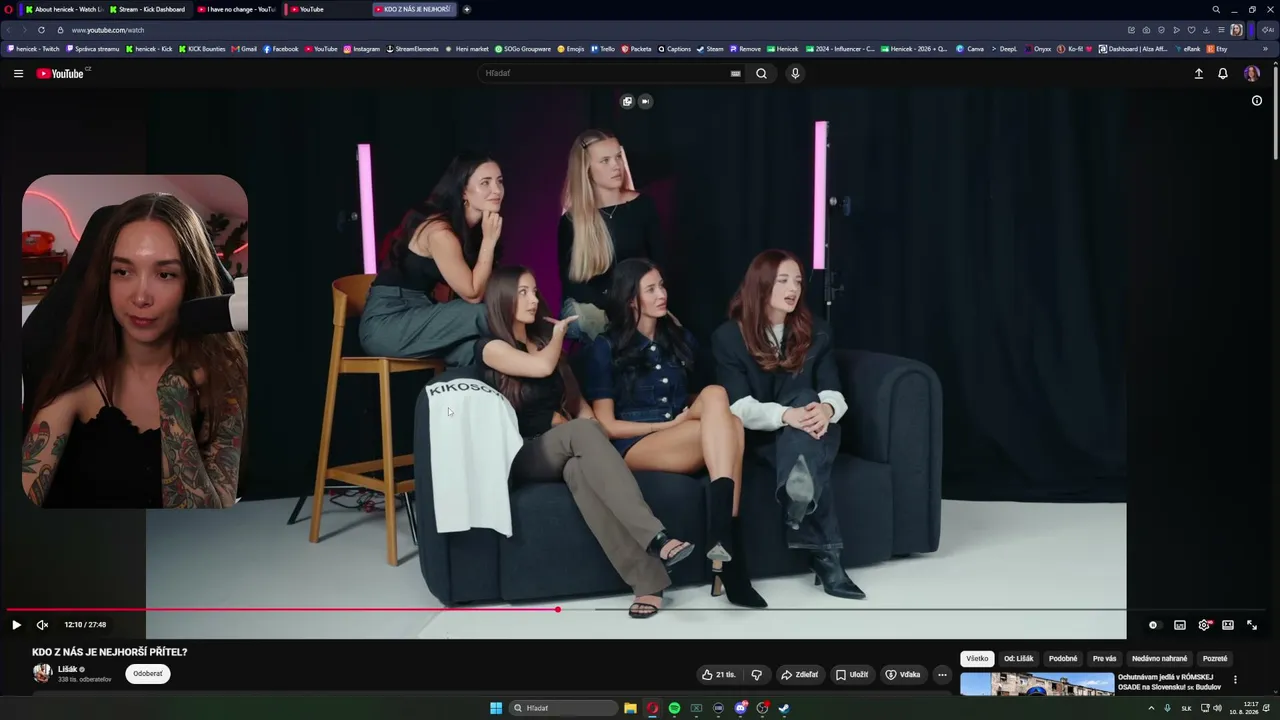The width and height of the screenshot is (1280, 720).
Task: Open the Opera main menu logo
Action: tap(8, 9)
